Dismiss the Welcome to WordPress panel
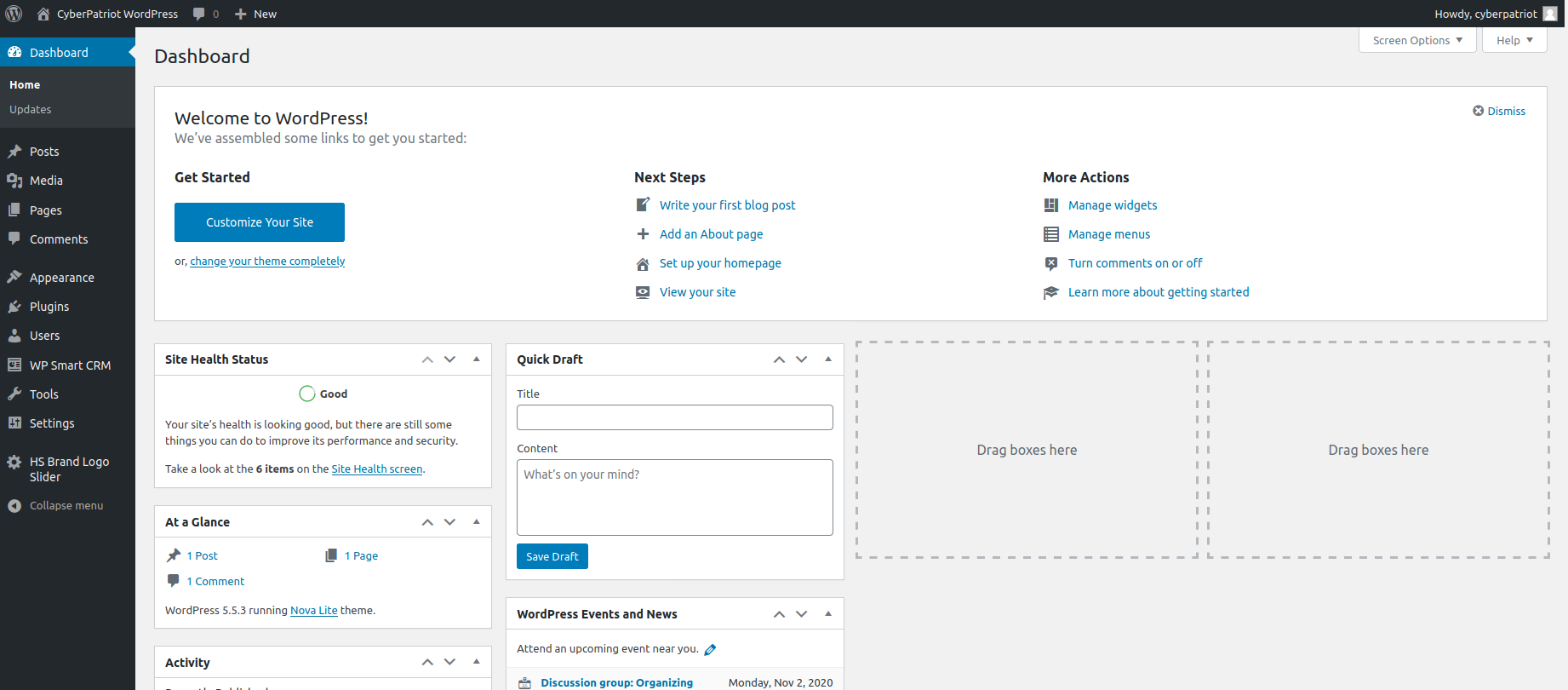The height and width of the screenshot is (690, 1568). pyautogui.click(x=1499, y=112)
